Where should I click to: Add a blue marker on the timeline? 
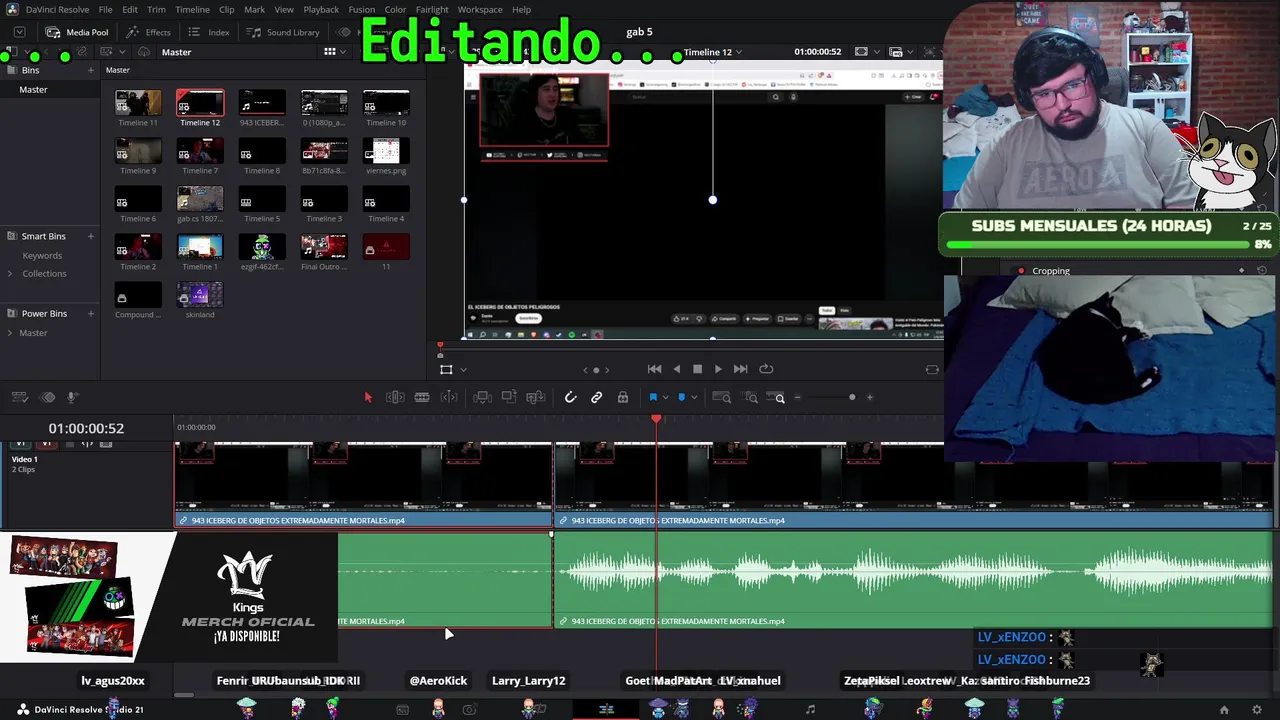(682, 398)
